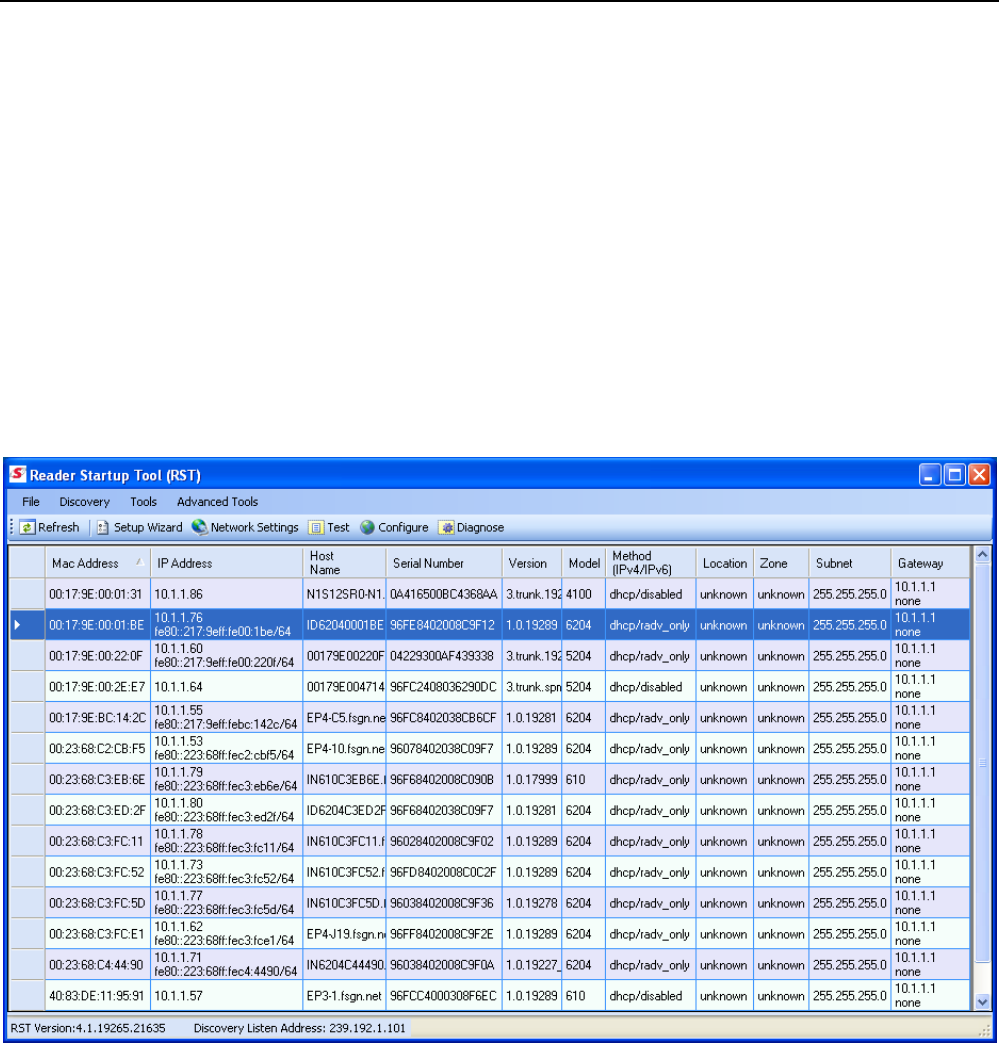Click the Zone column header
The width and height of the screenshot is (999, 1043).
pos(782,563)
